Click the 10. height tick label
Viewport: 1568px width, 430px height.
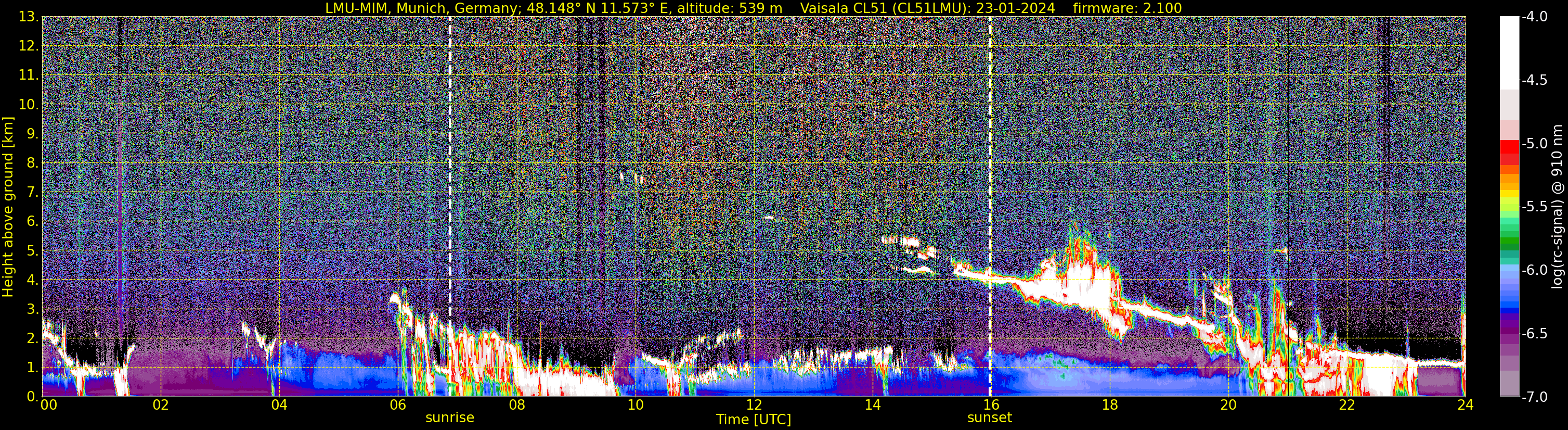pos(29,104)
